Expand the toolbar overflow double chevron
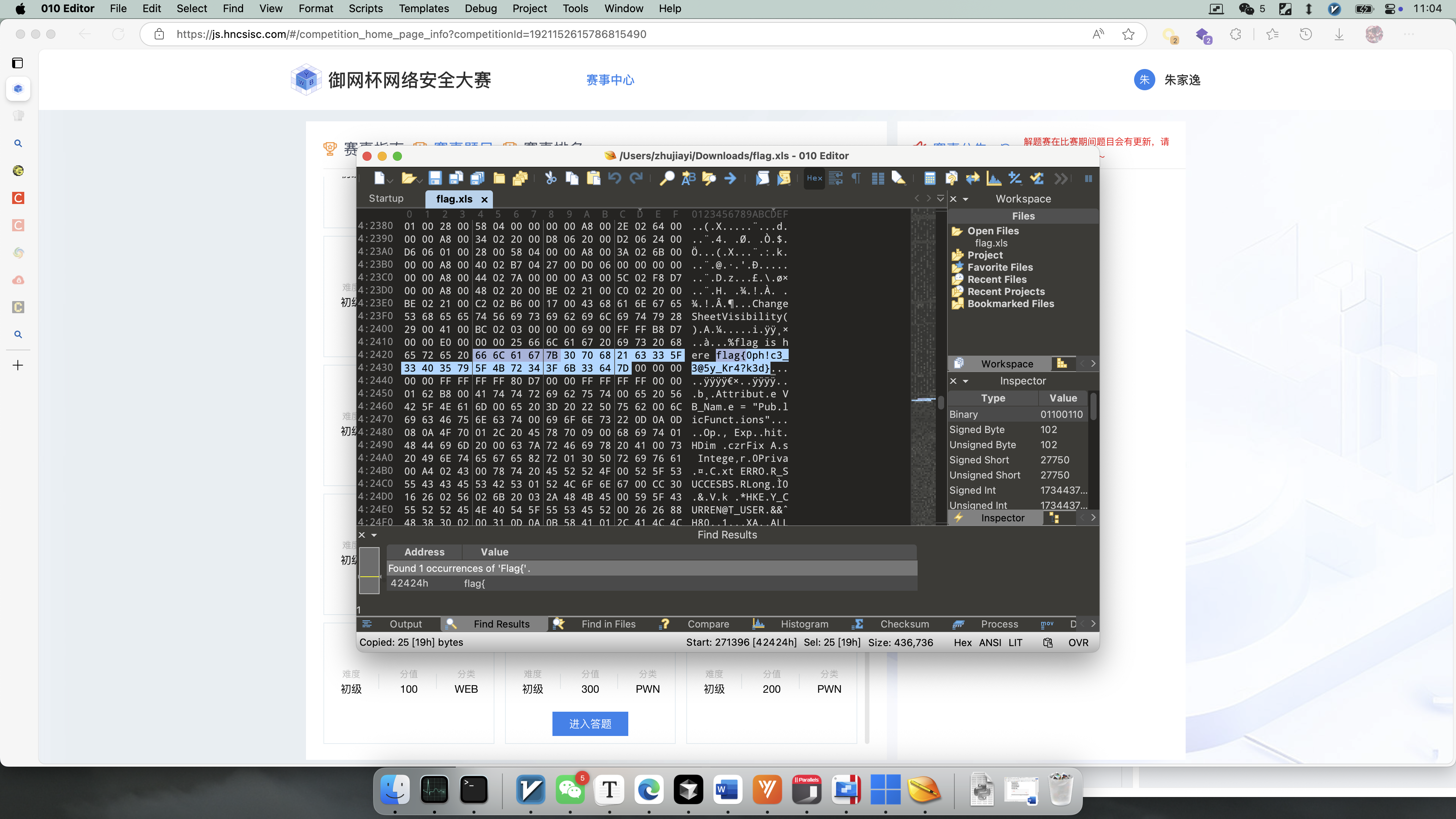The width and height of the screenshot is (1456, 819). 1061,179
